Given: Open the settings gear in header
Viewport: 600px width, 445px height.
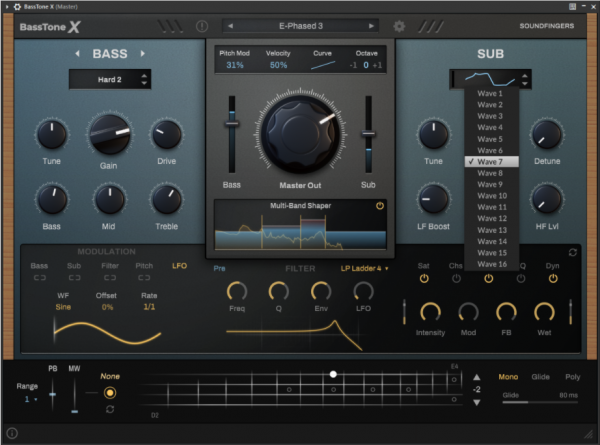Looking at the screenshot, I should pos(399,26).
